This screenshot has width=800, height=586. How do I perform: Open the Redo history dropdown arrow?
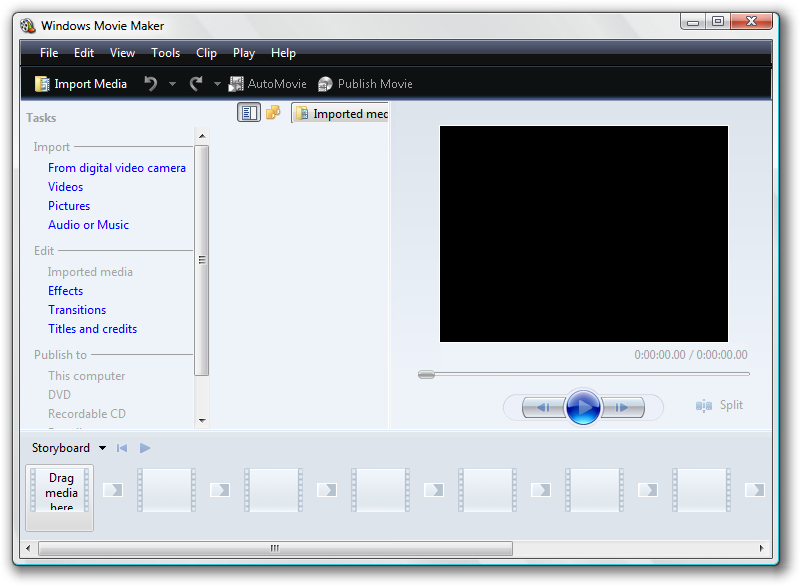(216, 83)
